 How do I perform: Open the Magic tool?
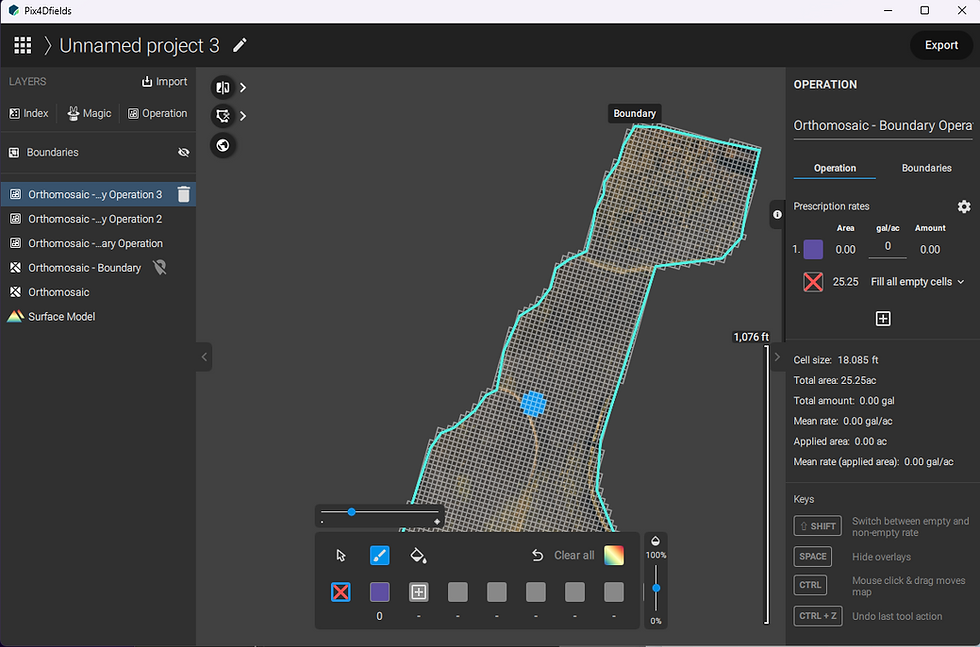89,113
